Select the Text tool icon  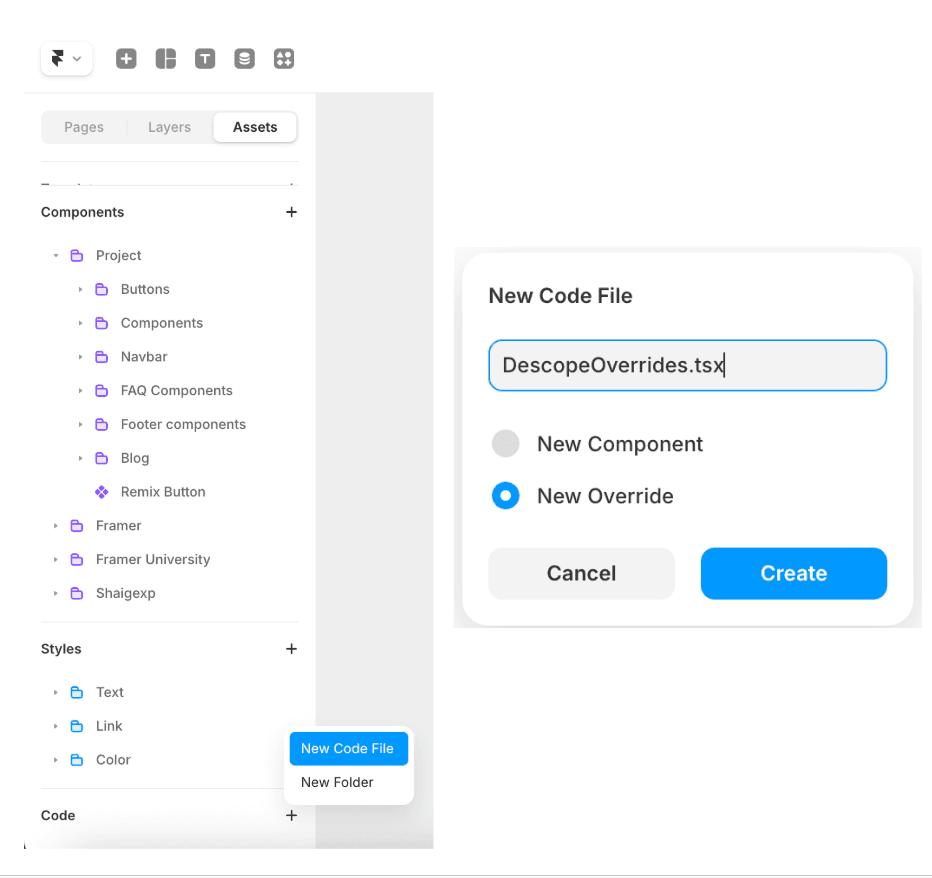(x=205, y=59)
